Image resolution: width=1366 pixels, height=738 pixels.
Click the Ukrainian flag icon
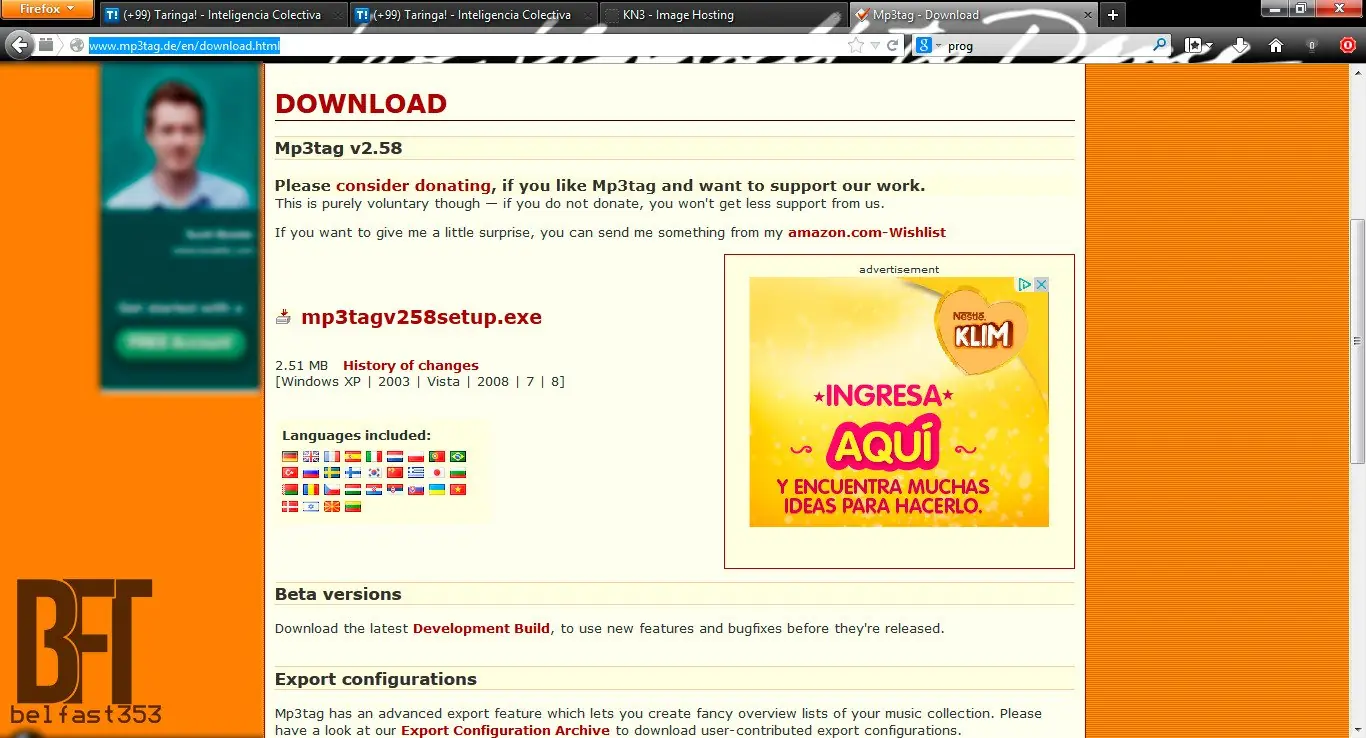point(437,490)
